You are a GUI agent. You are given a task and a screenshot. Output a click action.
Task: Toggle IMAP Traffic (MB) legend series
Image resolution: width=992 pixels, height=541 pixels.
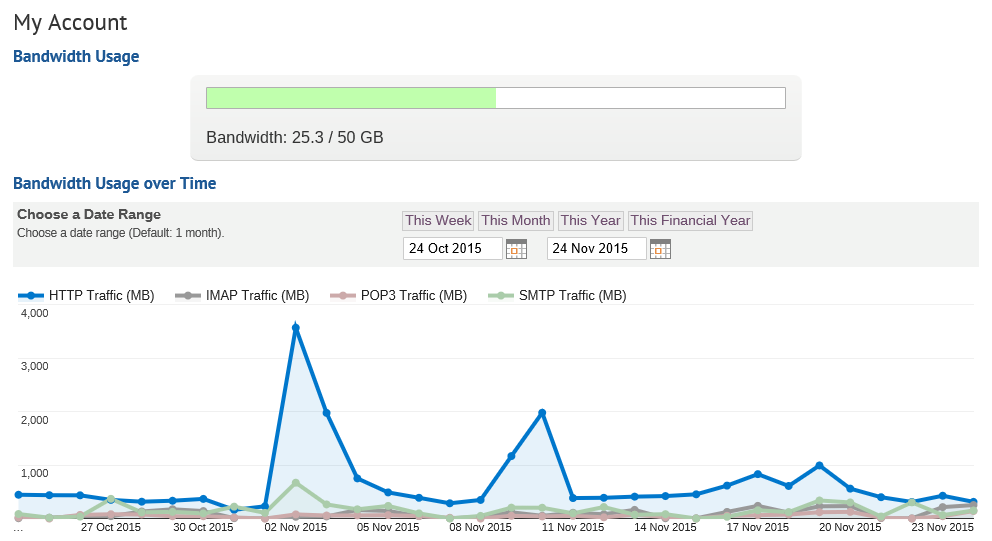point(242,295)
